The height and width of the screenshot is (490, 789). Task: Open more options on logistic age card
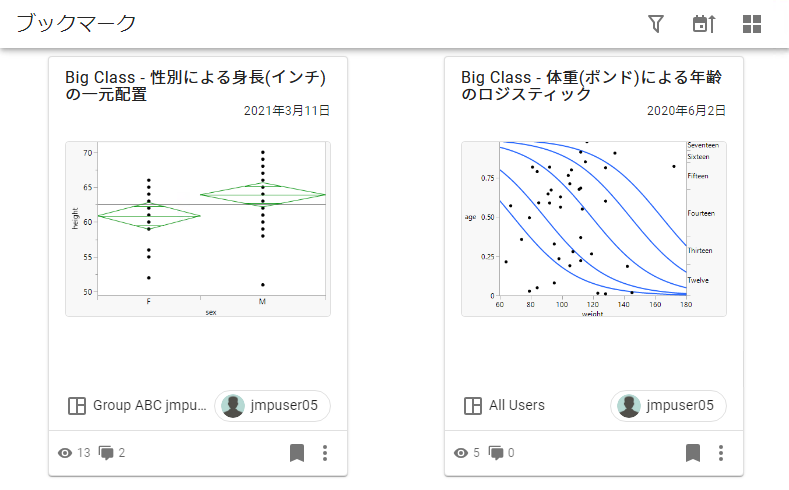721,453
